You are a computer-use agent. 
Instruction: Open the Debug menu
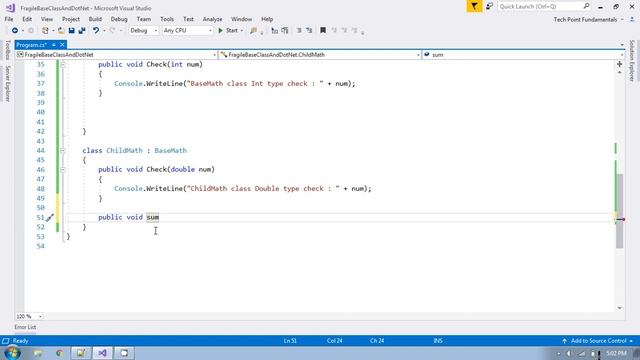coord(119,19)
